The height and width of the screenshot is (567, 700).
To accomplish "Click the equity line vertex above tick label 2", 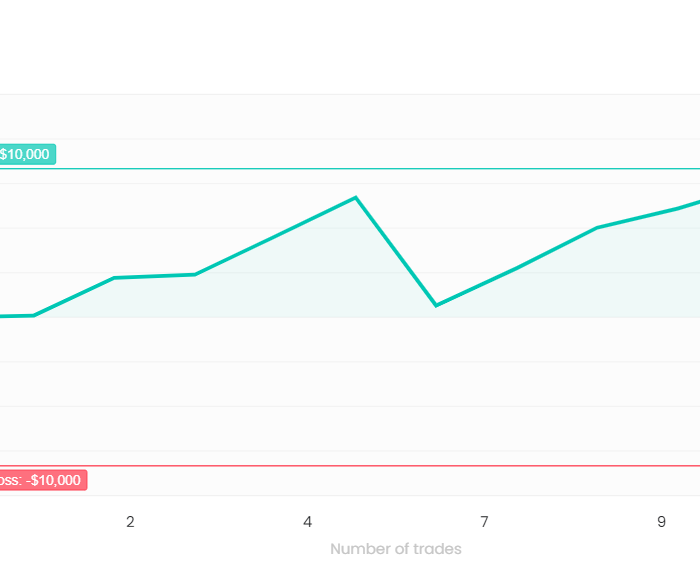I will [115, 278].
